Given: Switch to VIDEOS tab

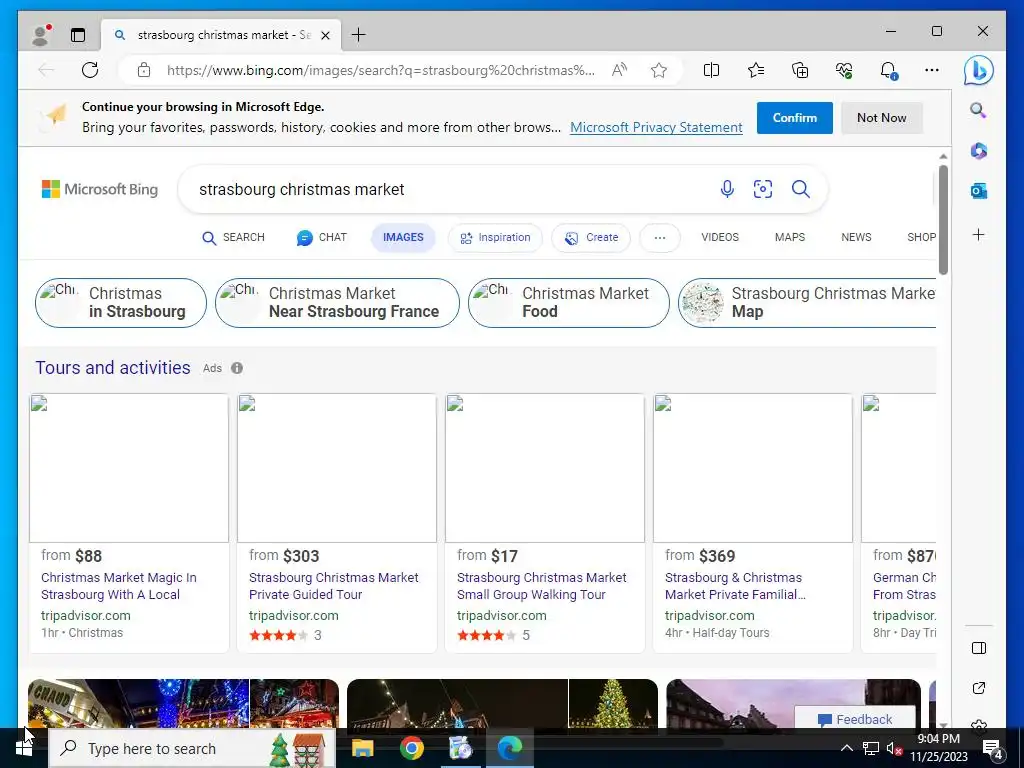Looking at the screenshot, I should point(720,238).
